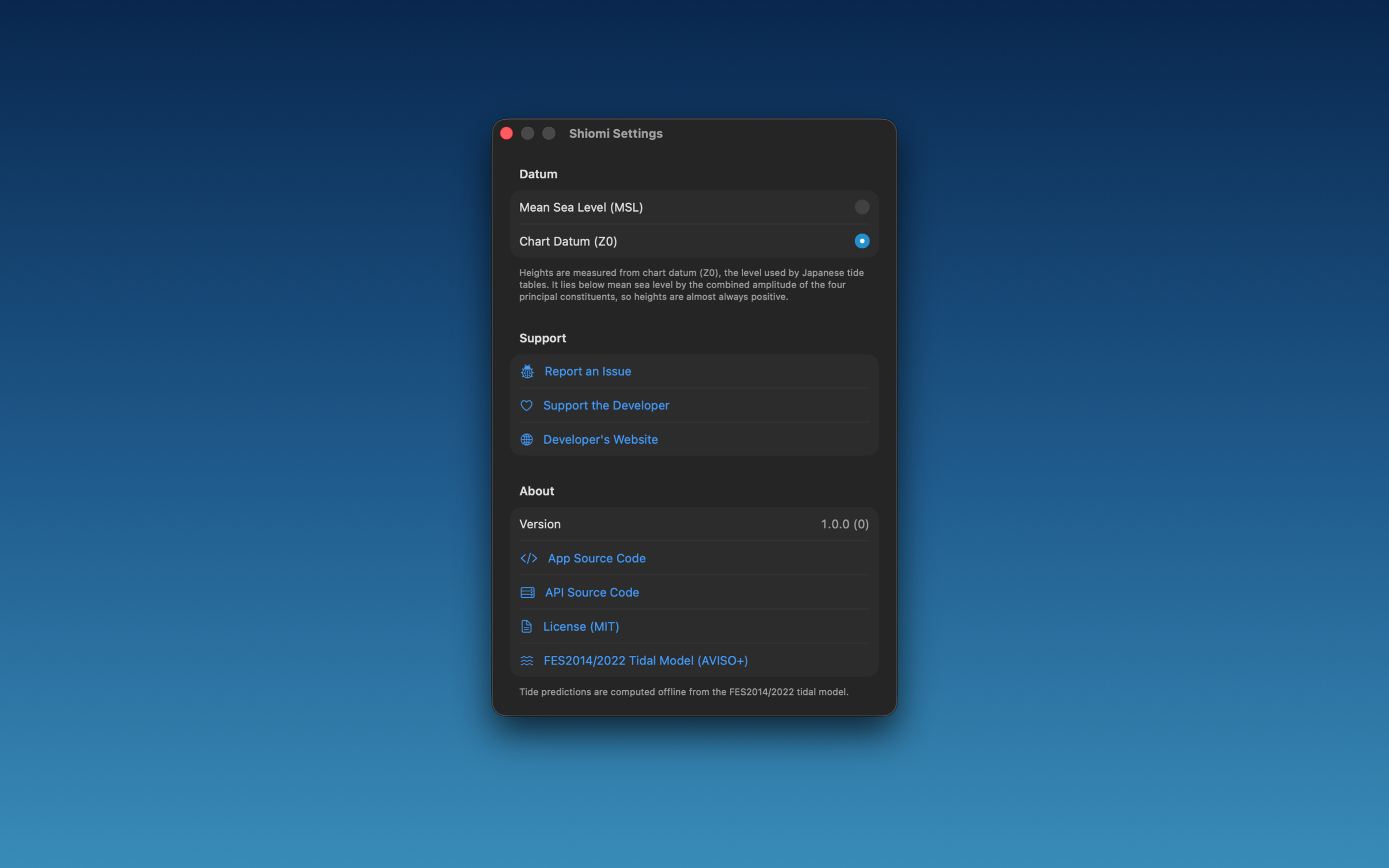View the License (MIT) link

point(581,626)
